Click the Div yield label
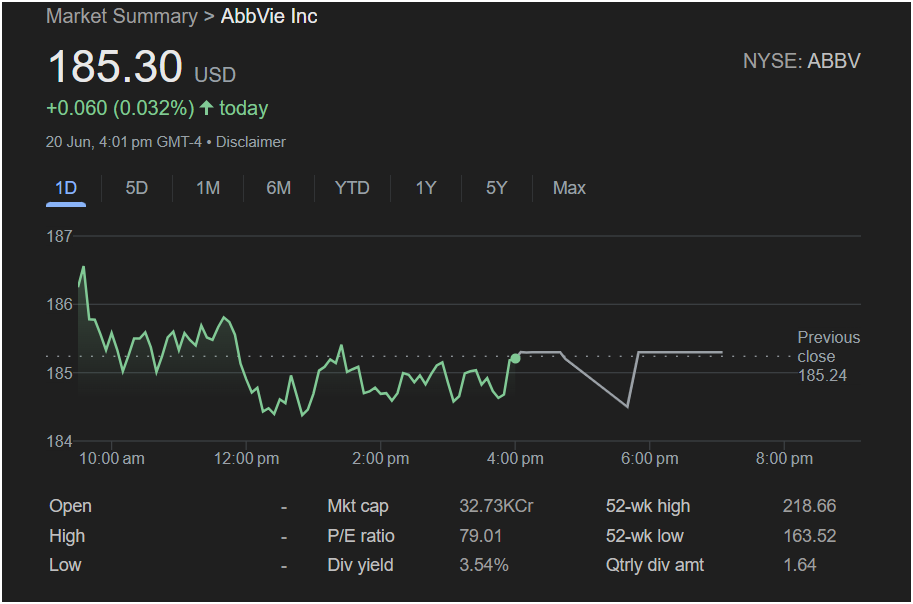 tap(360, 565)
